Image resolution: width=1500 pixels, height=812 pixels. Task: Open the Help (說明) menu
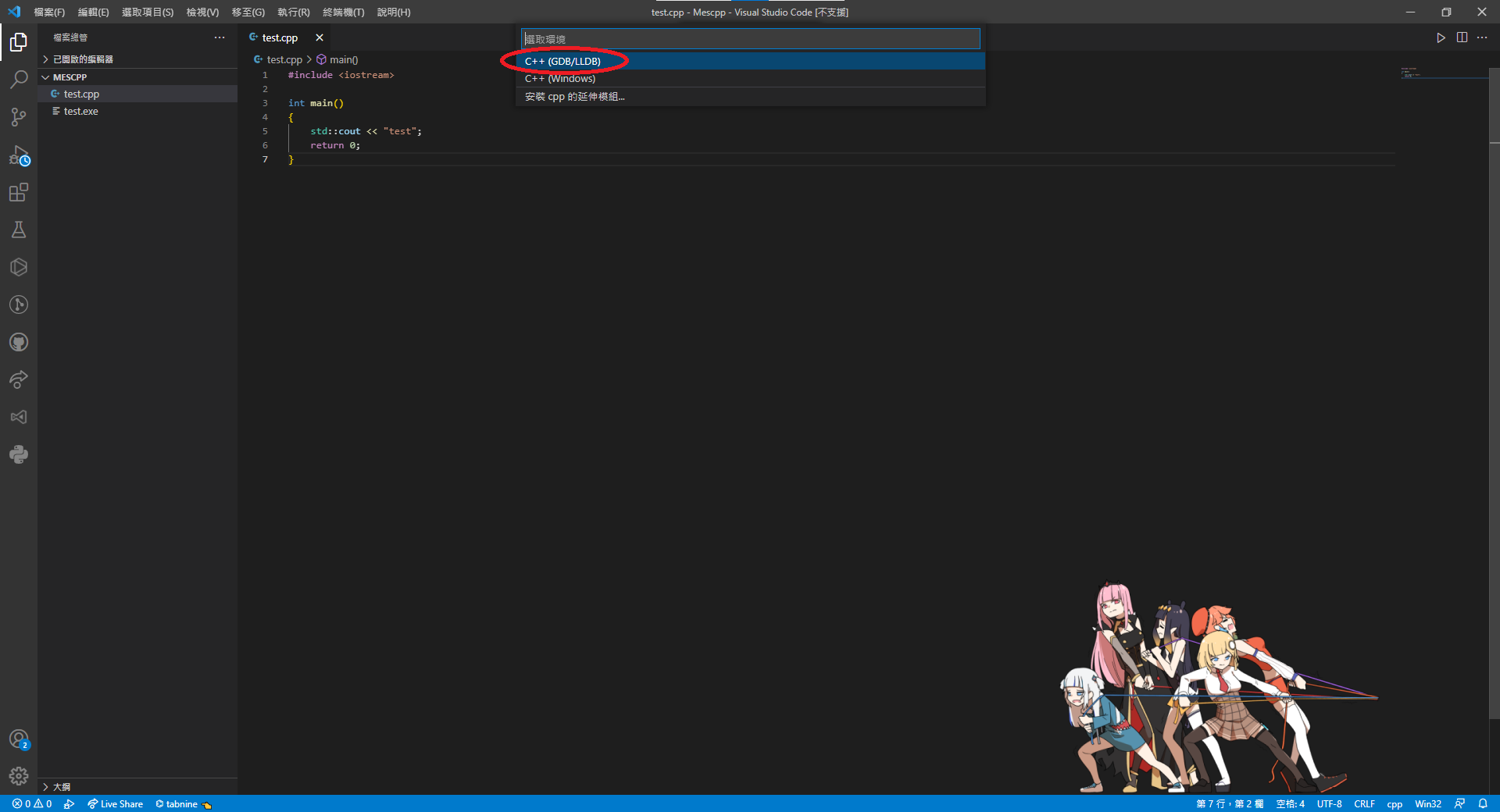click(394, 12)
